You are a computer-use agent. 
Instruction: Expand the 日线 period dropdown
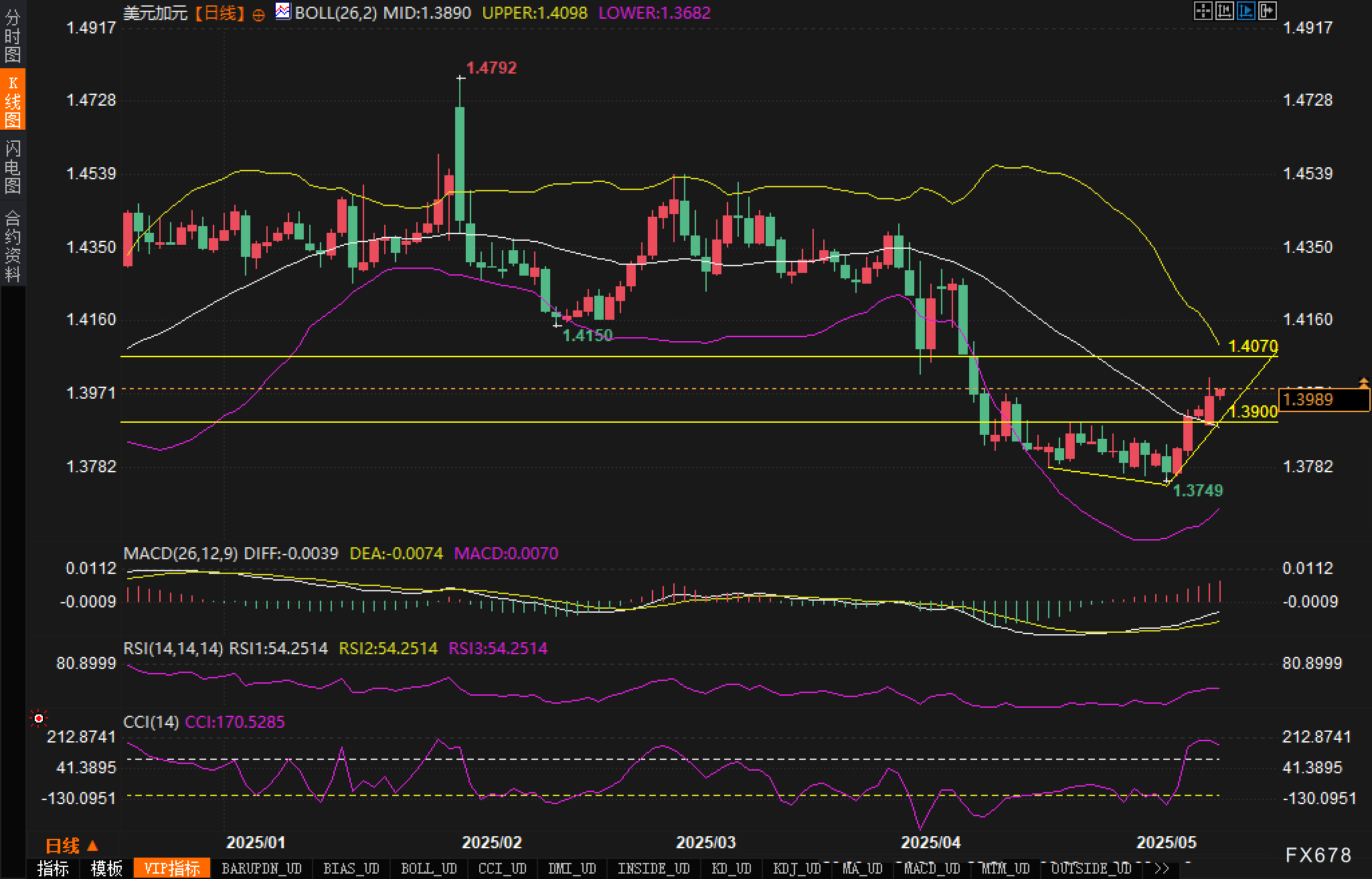72,846
